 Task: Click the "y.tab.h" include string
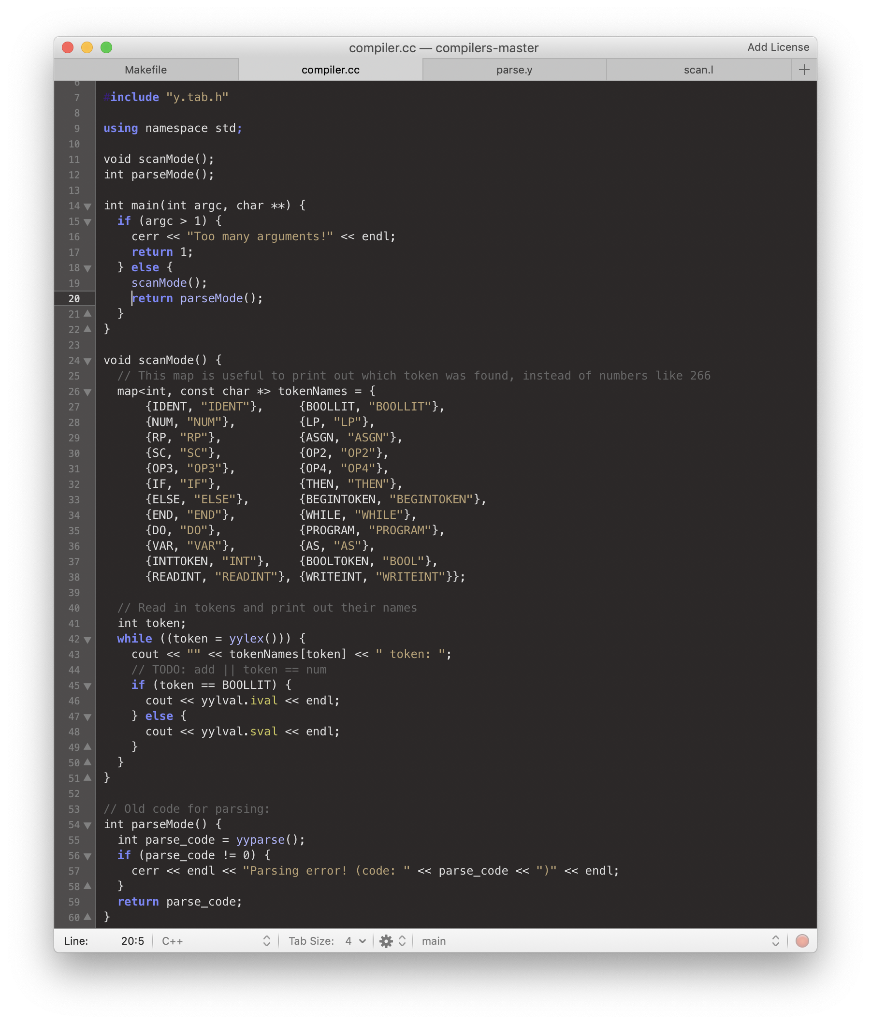[x=197, y=97]
